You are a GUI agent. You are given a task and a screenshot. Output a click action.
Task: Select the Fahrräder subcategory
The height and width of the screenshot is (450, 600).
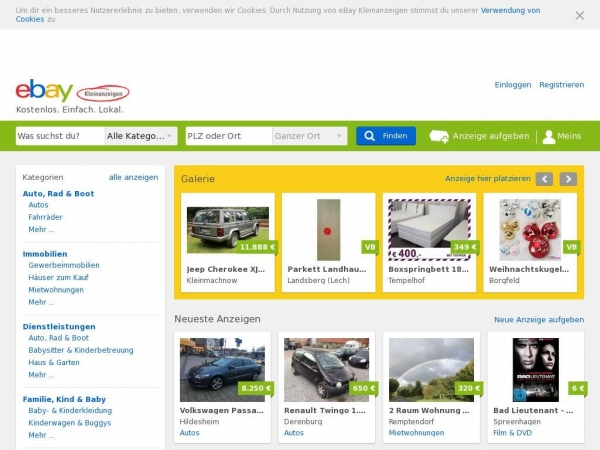point(45,217)
